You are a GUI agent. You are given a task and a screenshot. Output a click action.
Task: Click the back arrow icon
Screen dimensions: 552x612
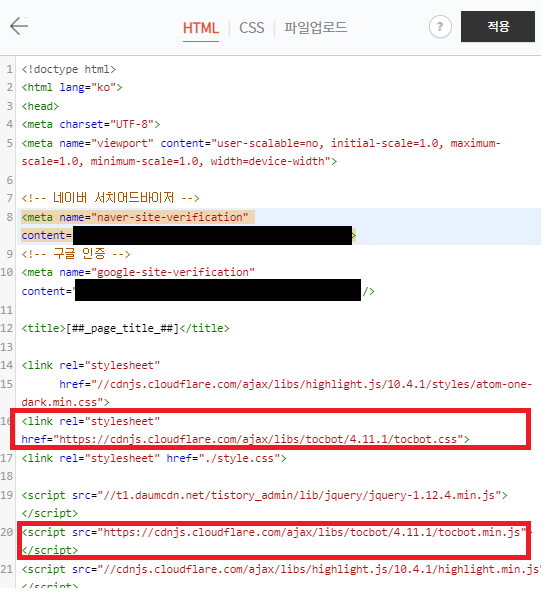(19, 26)
